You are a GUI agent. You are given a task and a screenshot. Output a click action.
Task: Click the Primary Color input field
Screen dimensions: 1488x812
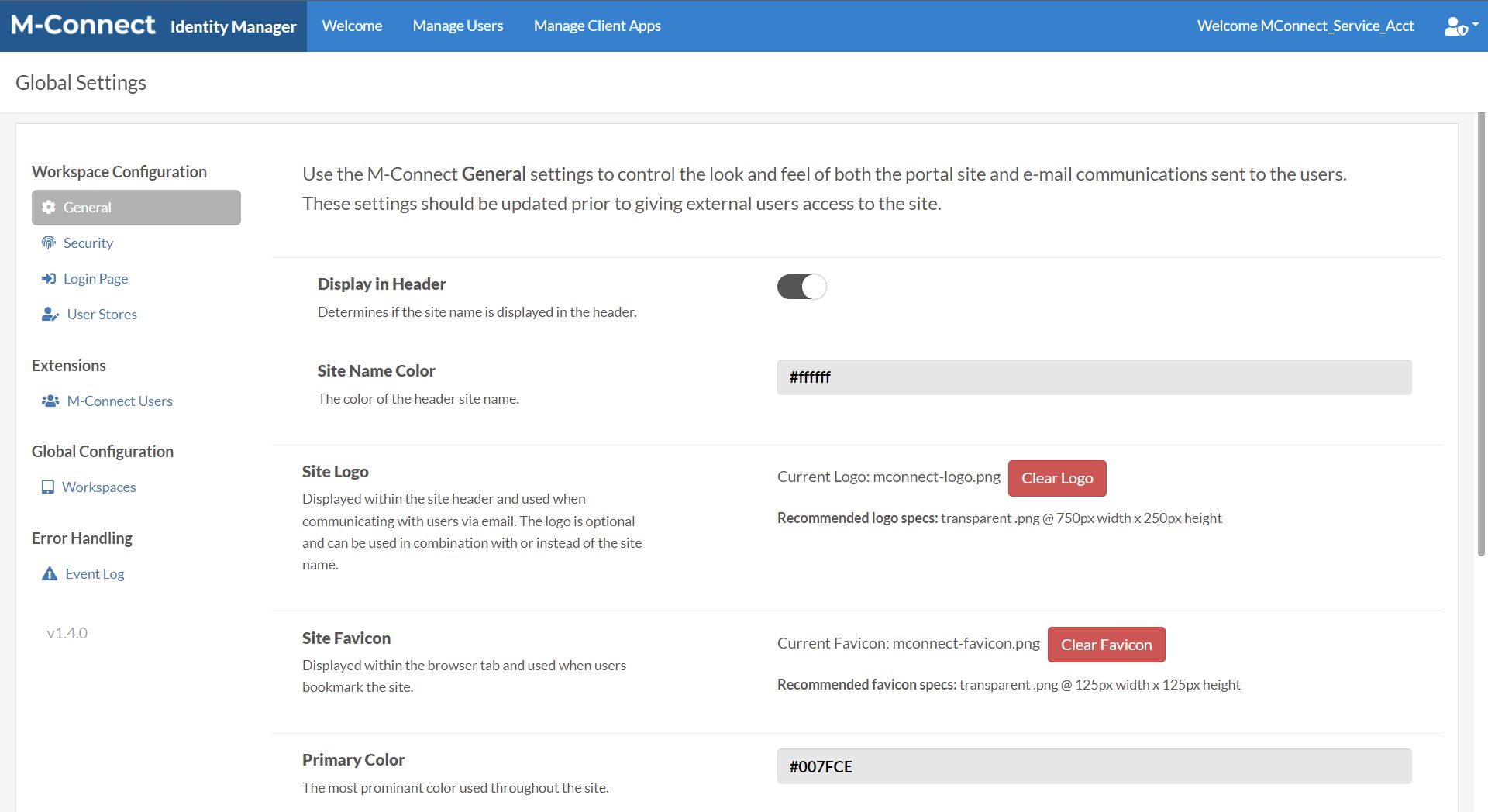click(1094, 766)
